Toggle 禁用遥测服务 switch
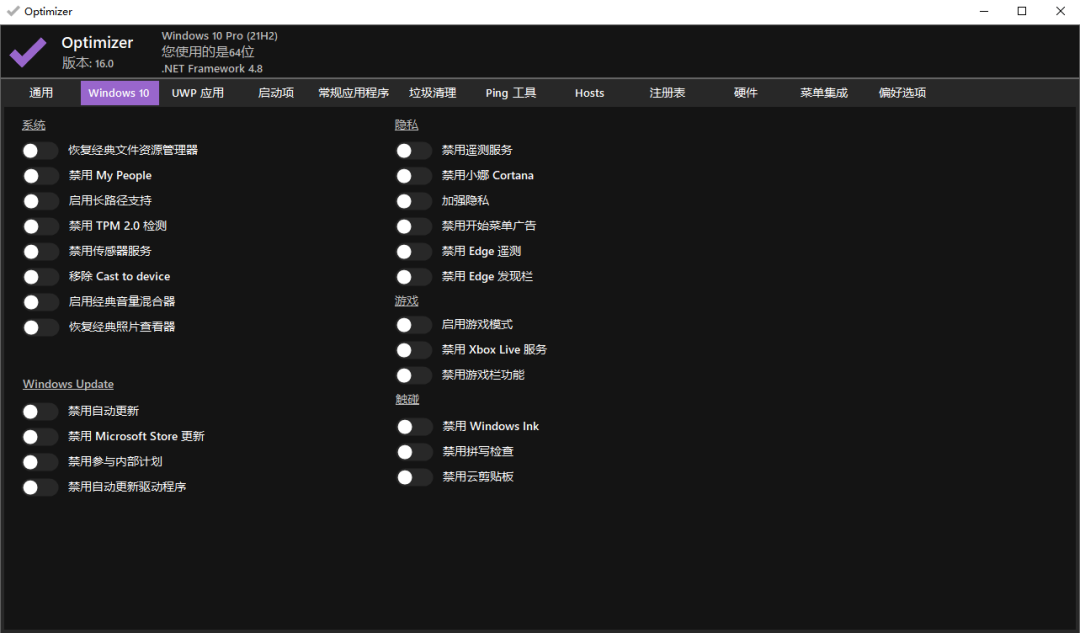1080x633 pixels. point(413,150)
